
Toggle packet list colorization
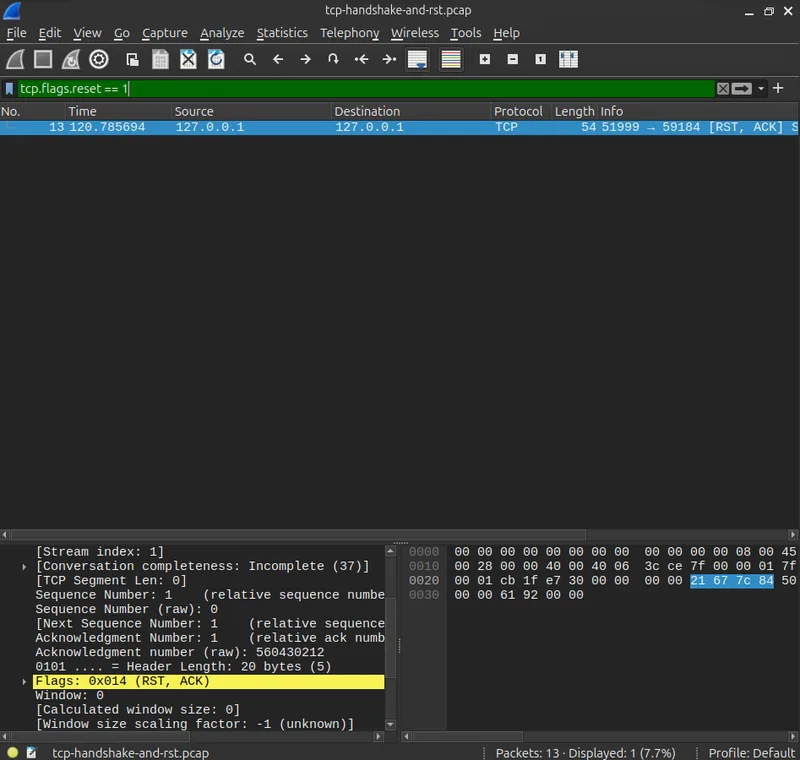tap(451, 59)
